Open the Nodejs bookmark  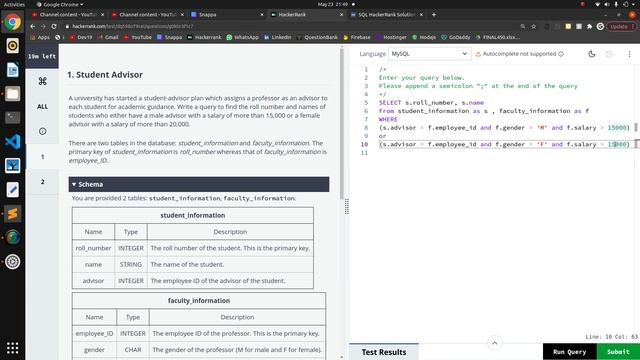[424, 37]
